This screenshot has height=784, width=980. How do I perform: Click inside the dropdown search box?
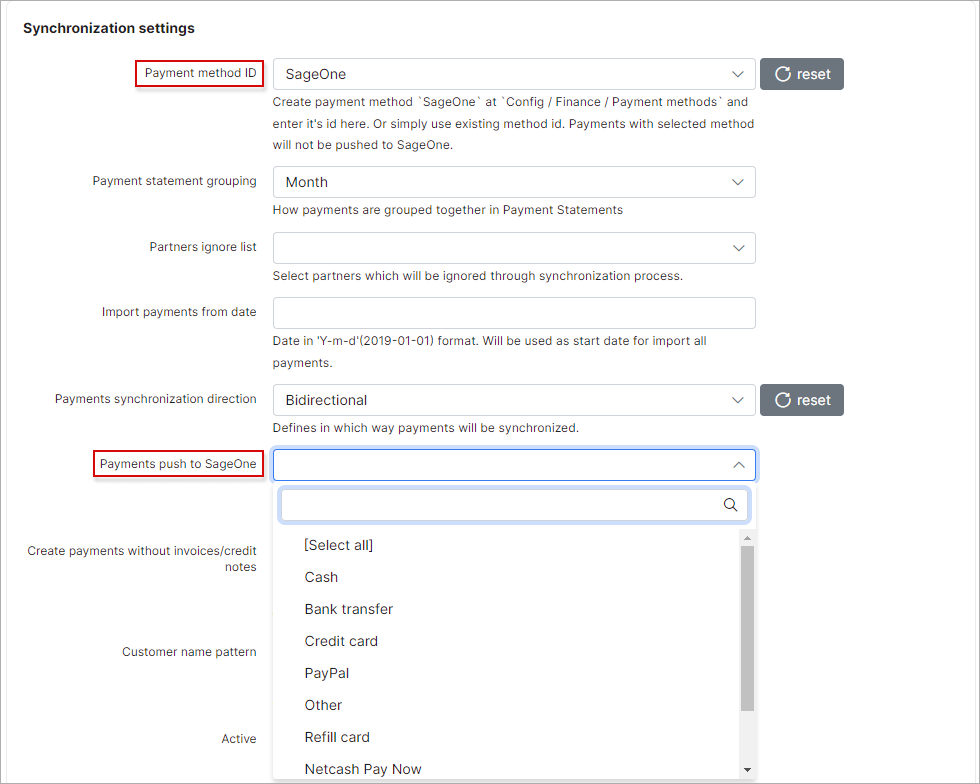[500, 505]
